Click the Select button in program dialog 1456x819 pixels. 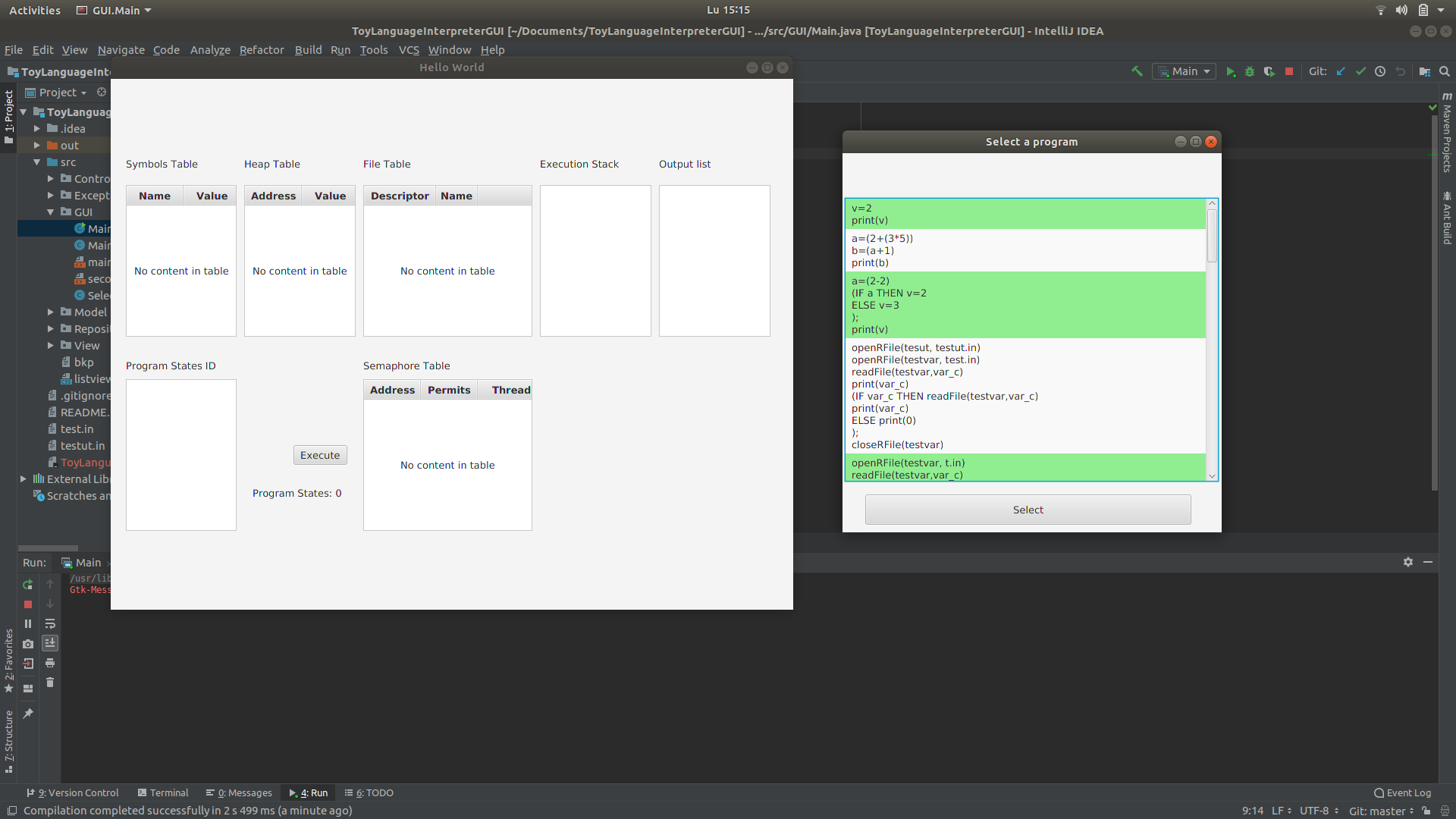coord(1028,510)
